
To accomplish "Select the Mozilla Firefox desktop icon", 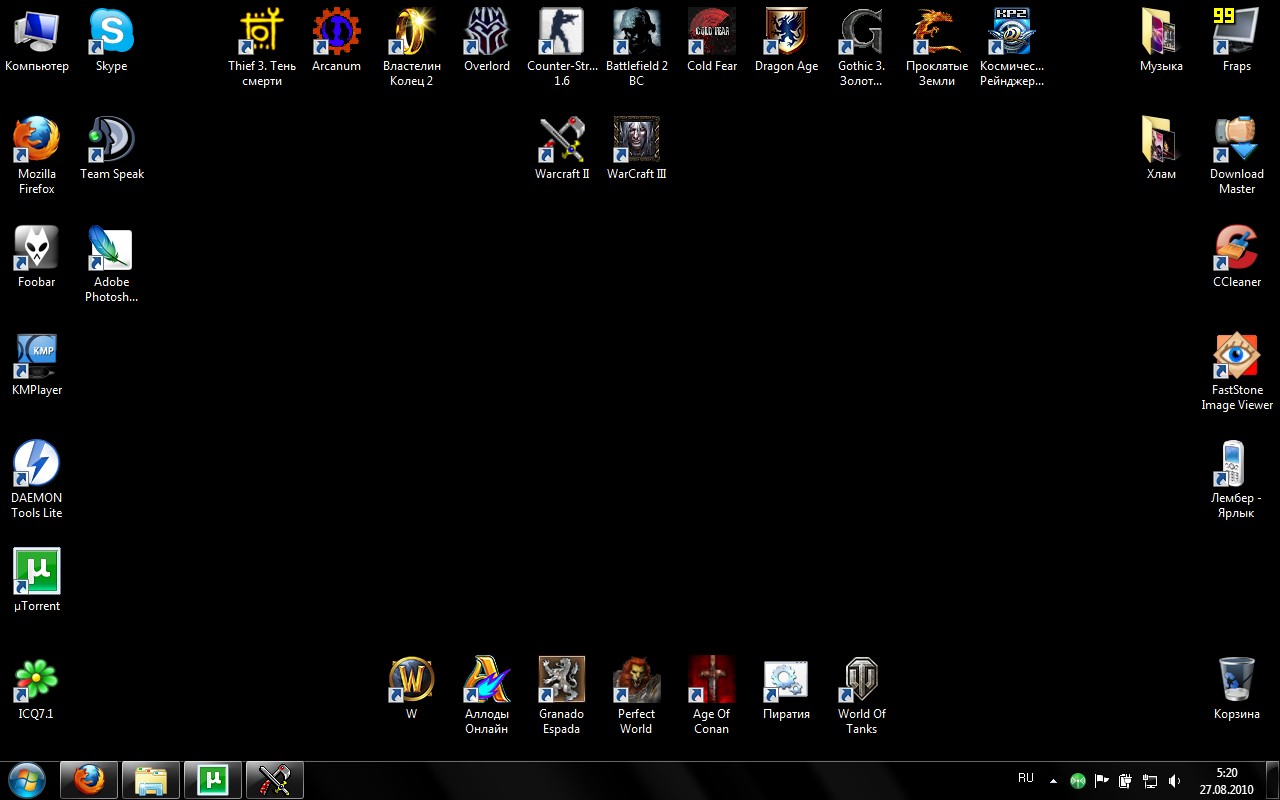I will pos(37,155).
